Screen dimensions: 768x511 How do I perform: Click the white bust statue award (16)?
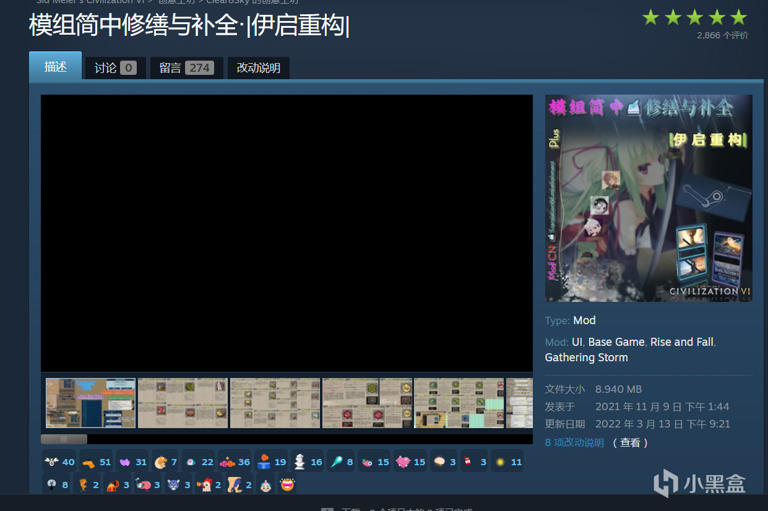tap(308, 462)
